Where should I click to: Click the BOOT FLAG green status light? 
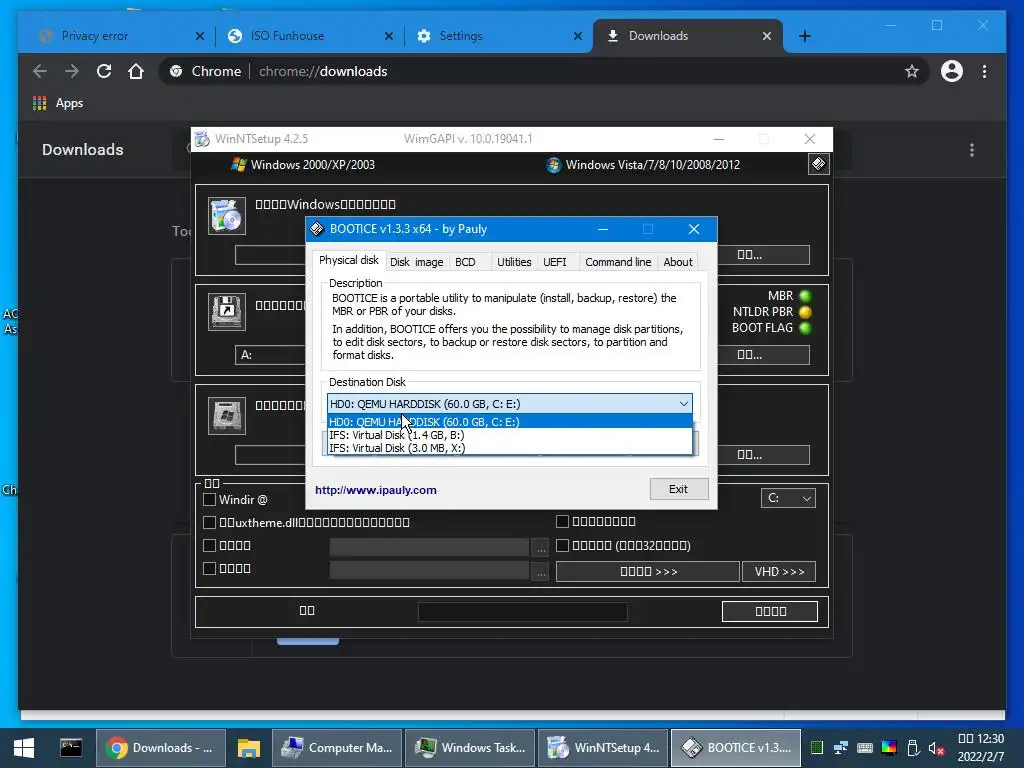coord(805,328)
